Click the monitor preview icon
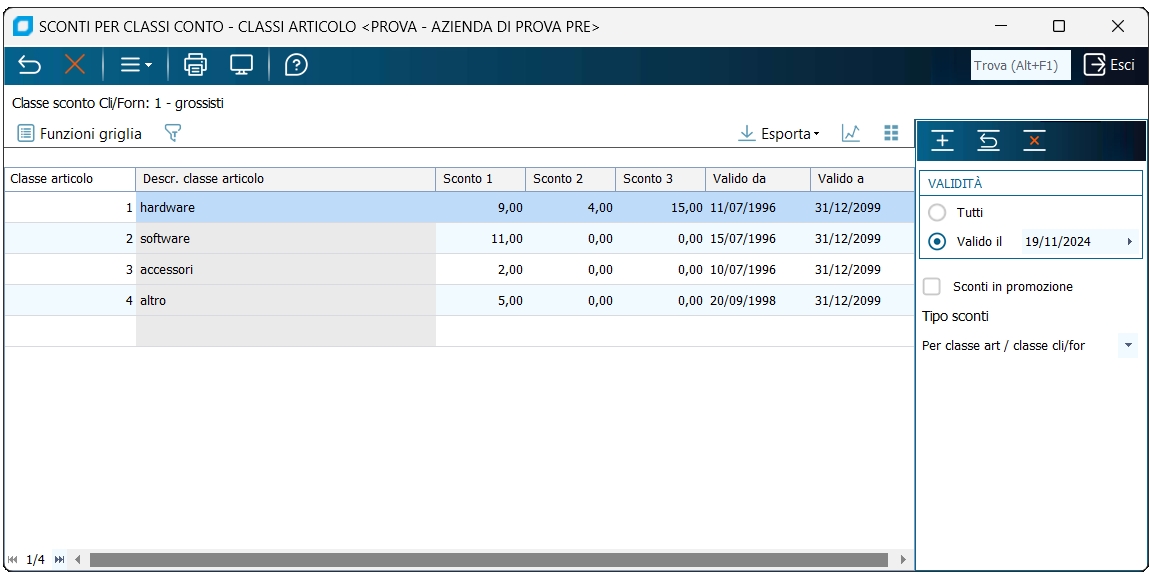The image size is (1150, 574). 241,65
